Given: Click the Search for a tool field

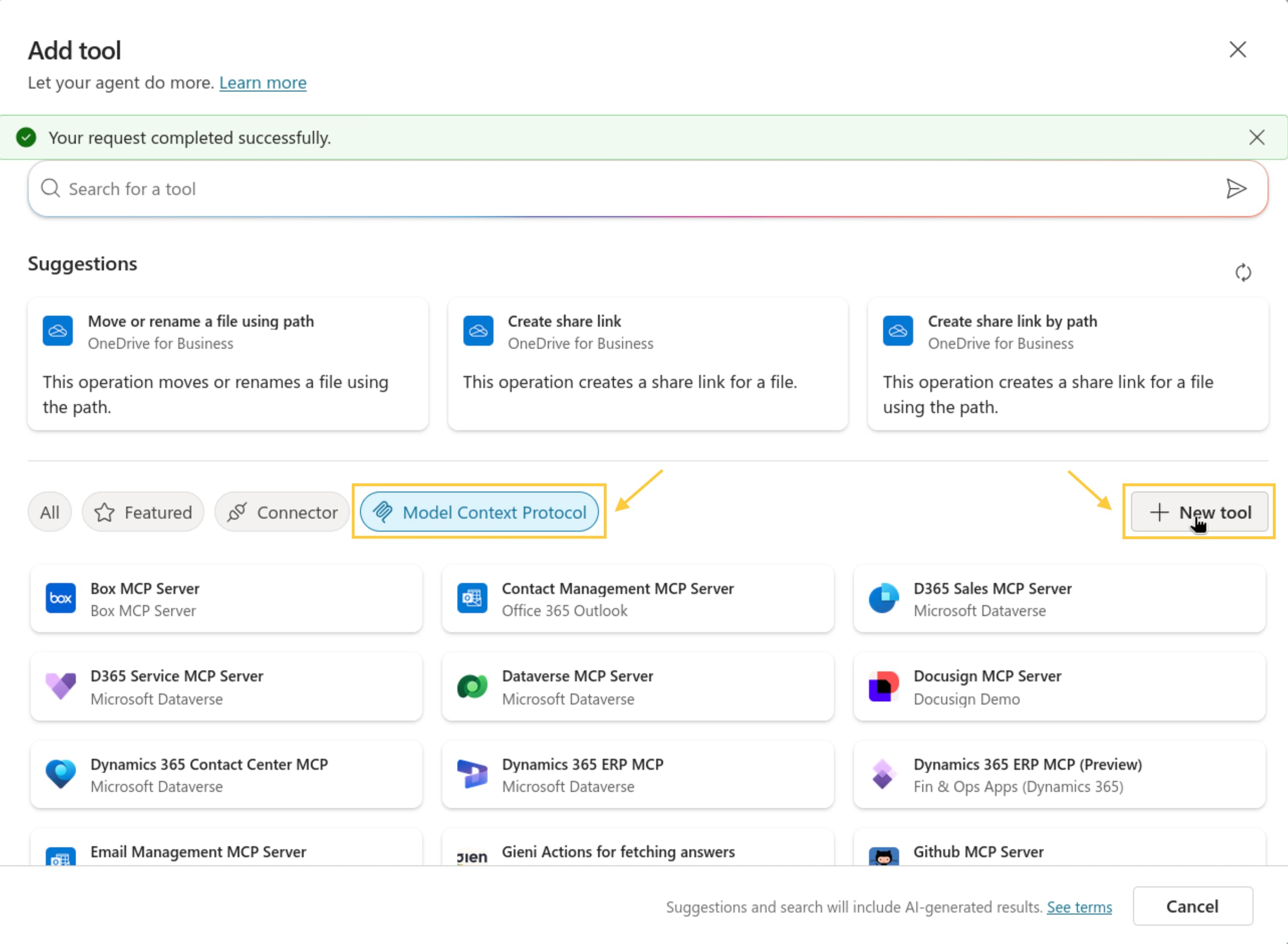Looking at the screenshot, I should point(628,189).
